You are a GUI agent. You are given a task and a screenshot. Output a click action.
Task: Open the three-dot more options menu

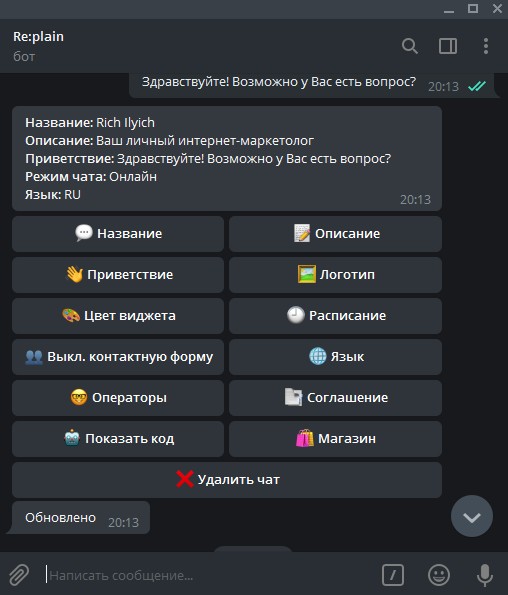point(486,46)
